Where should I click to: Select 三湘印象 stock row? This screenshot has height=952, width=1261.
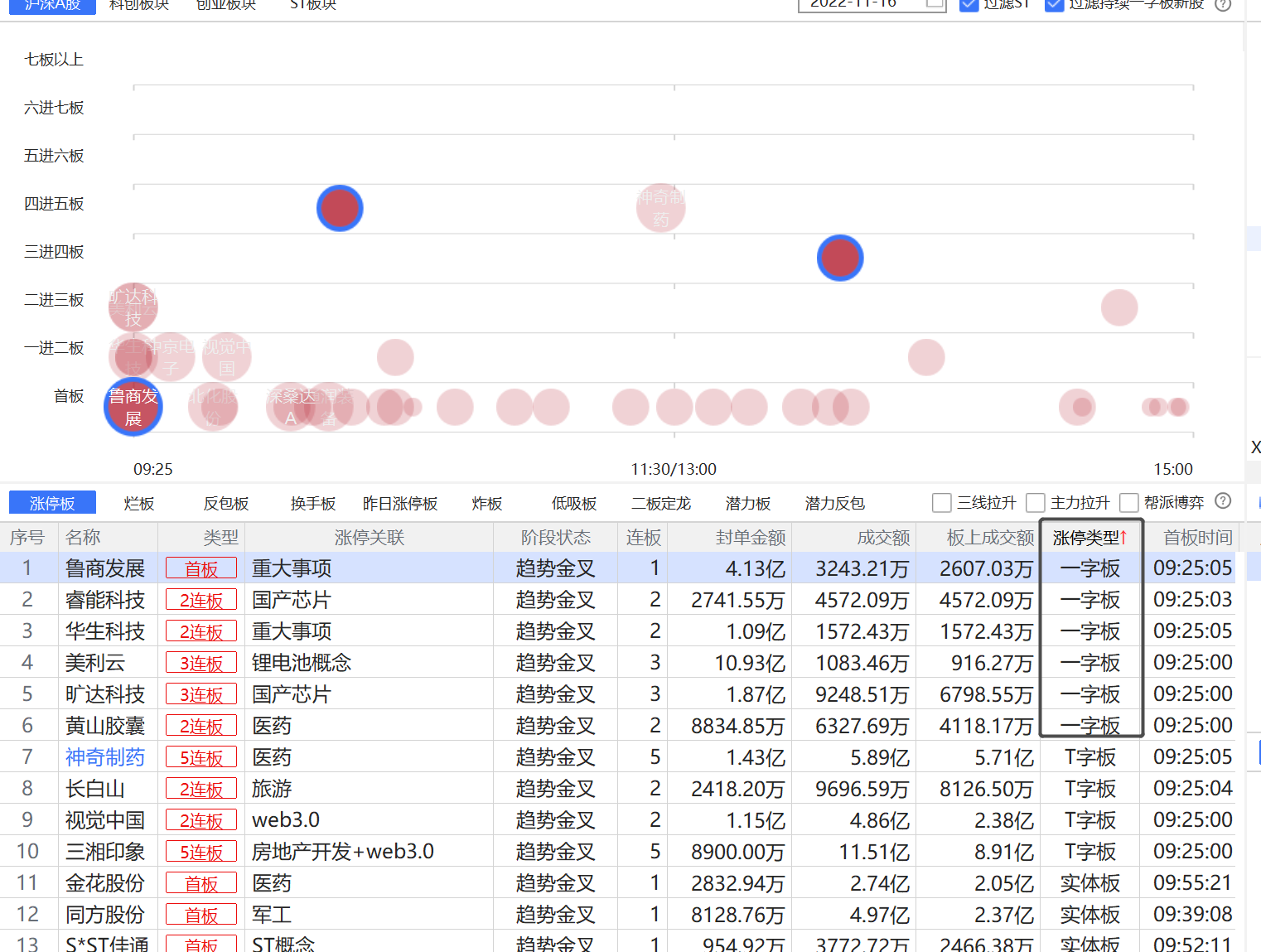[617, 852]
